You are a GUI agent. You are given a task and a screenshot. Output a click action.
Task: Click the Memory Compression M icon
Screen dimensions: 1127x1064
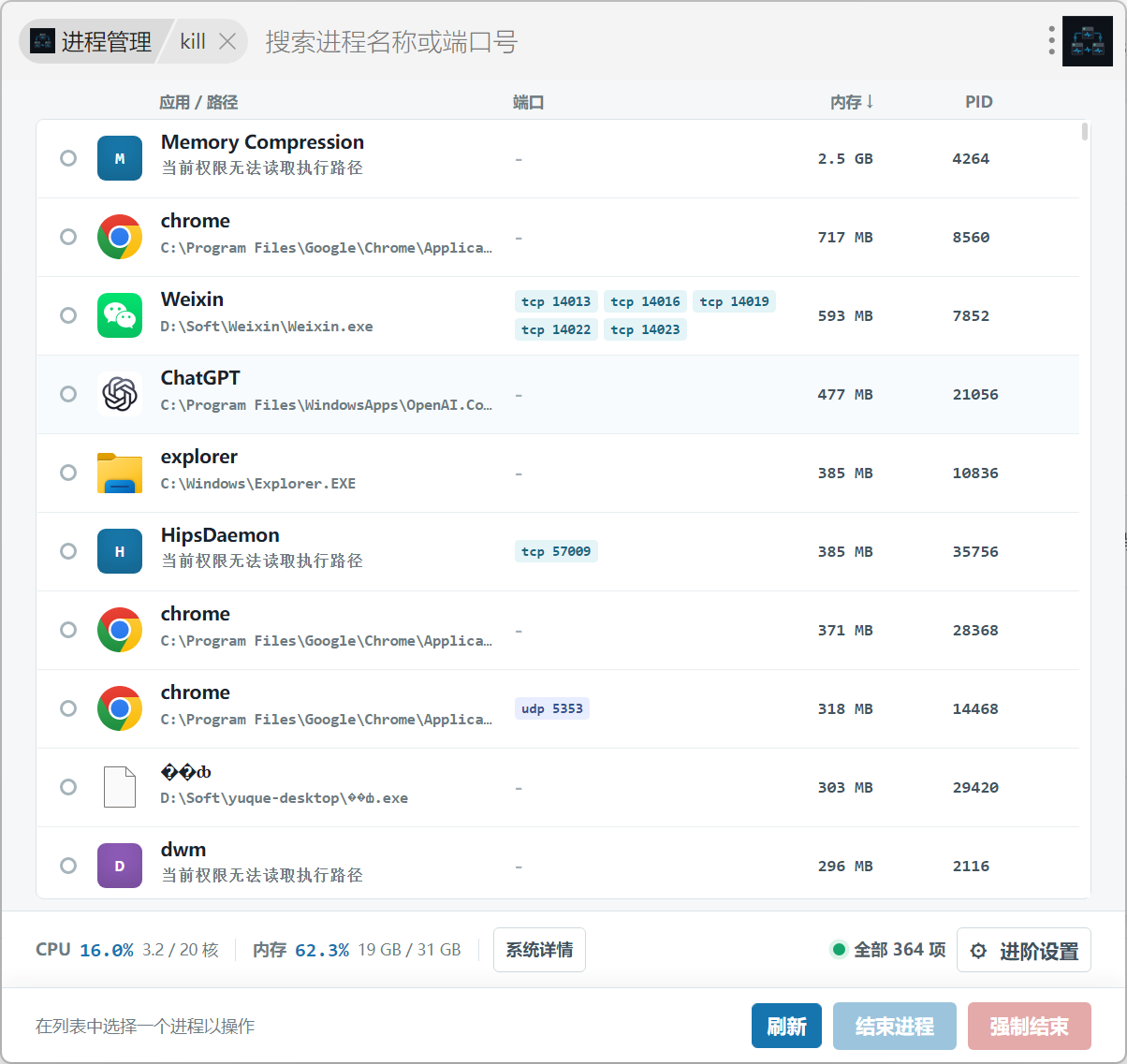pyautogui.click(x=120, y=158)
